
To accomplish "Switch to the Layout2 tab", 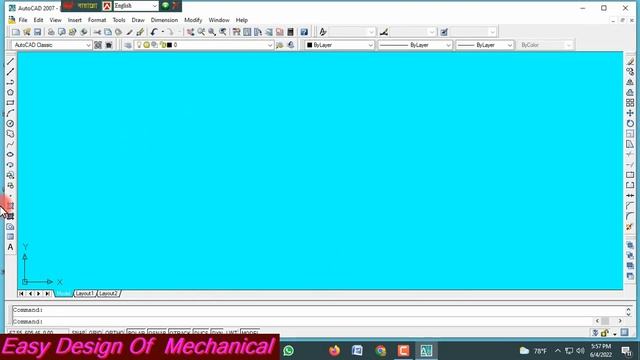I will coord(109,293).
